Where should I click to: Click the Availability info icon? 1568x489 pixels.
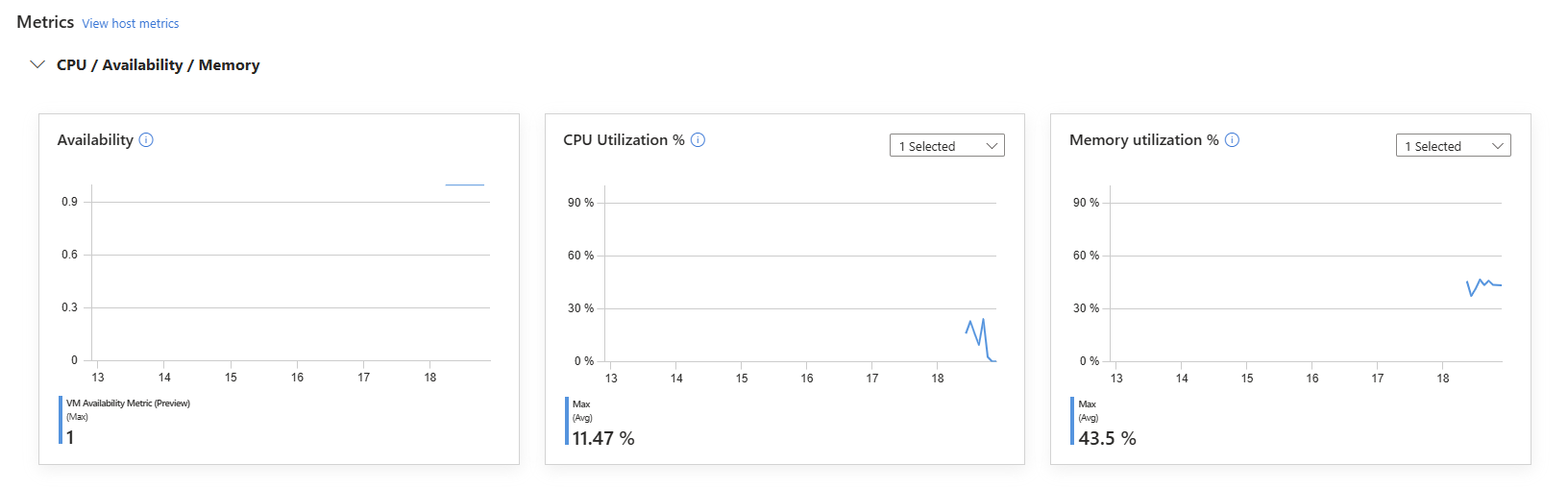pyautogui.click(x=146, y=140)
